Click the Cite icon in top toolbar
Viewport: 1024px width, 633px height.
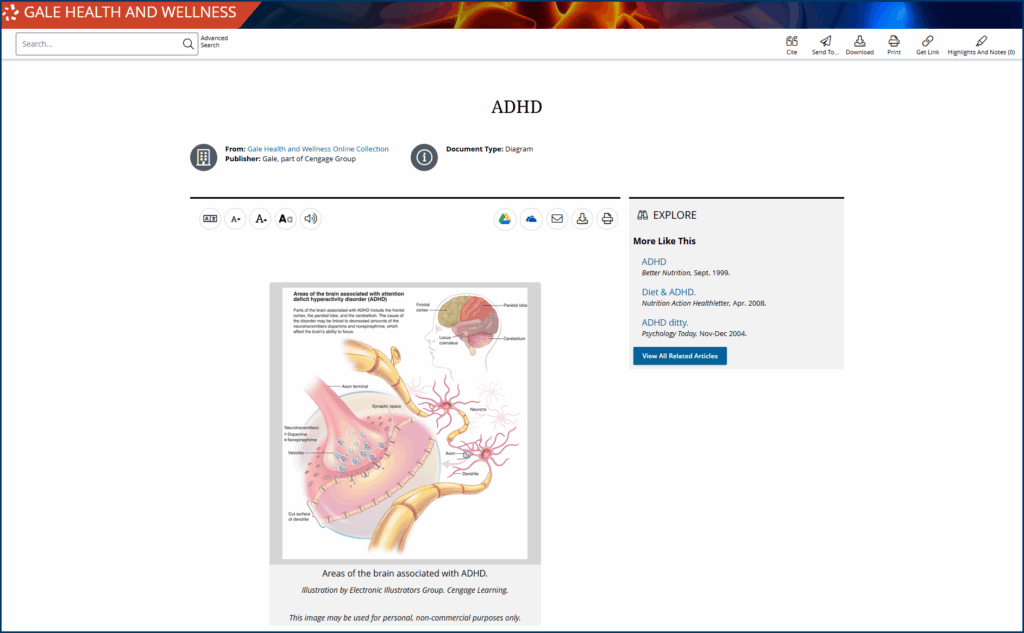point(791,42)
